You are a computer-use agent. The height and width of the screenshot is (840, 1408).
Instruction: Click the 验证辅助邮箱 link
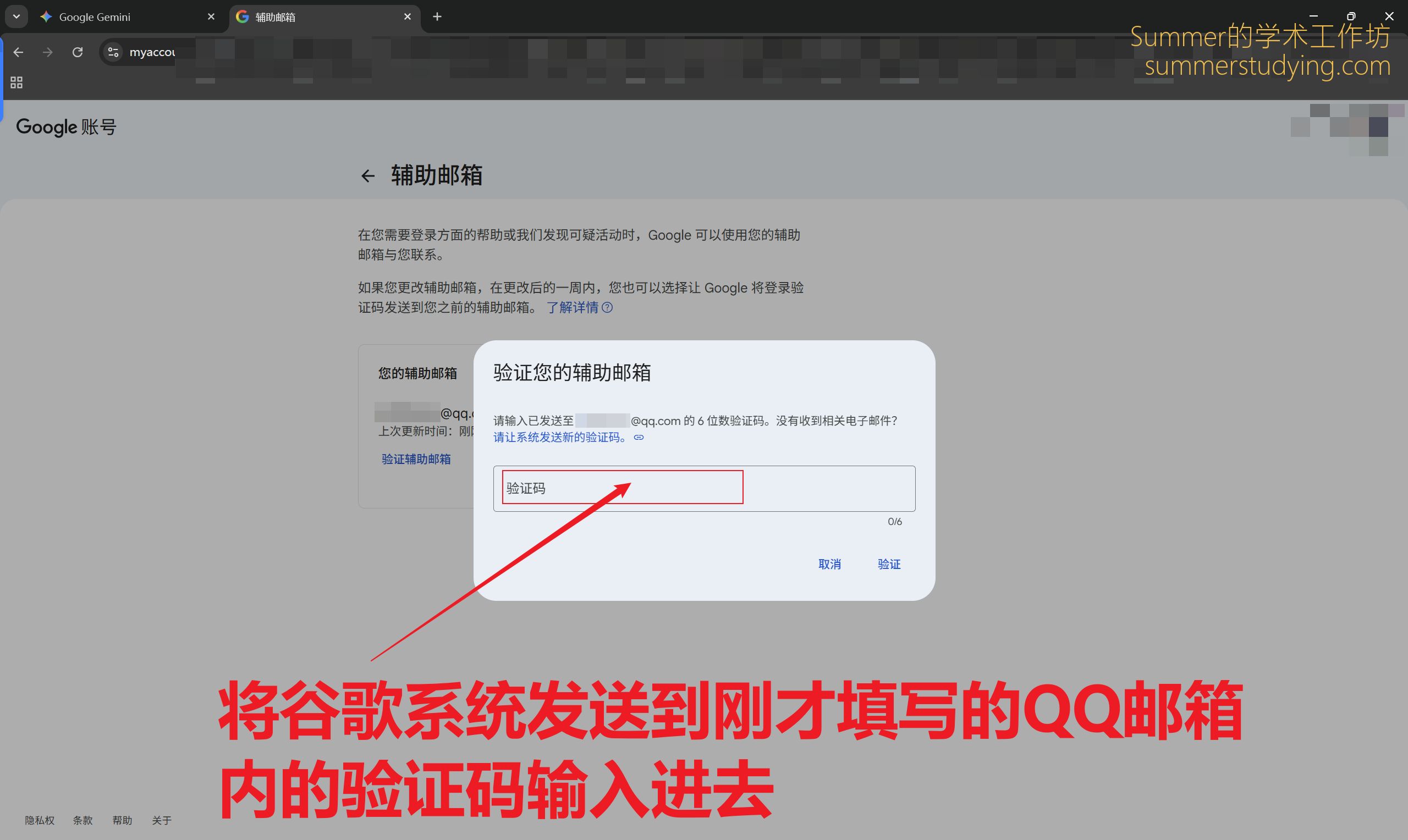pos(416,459)
